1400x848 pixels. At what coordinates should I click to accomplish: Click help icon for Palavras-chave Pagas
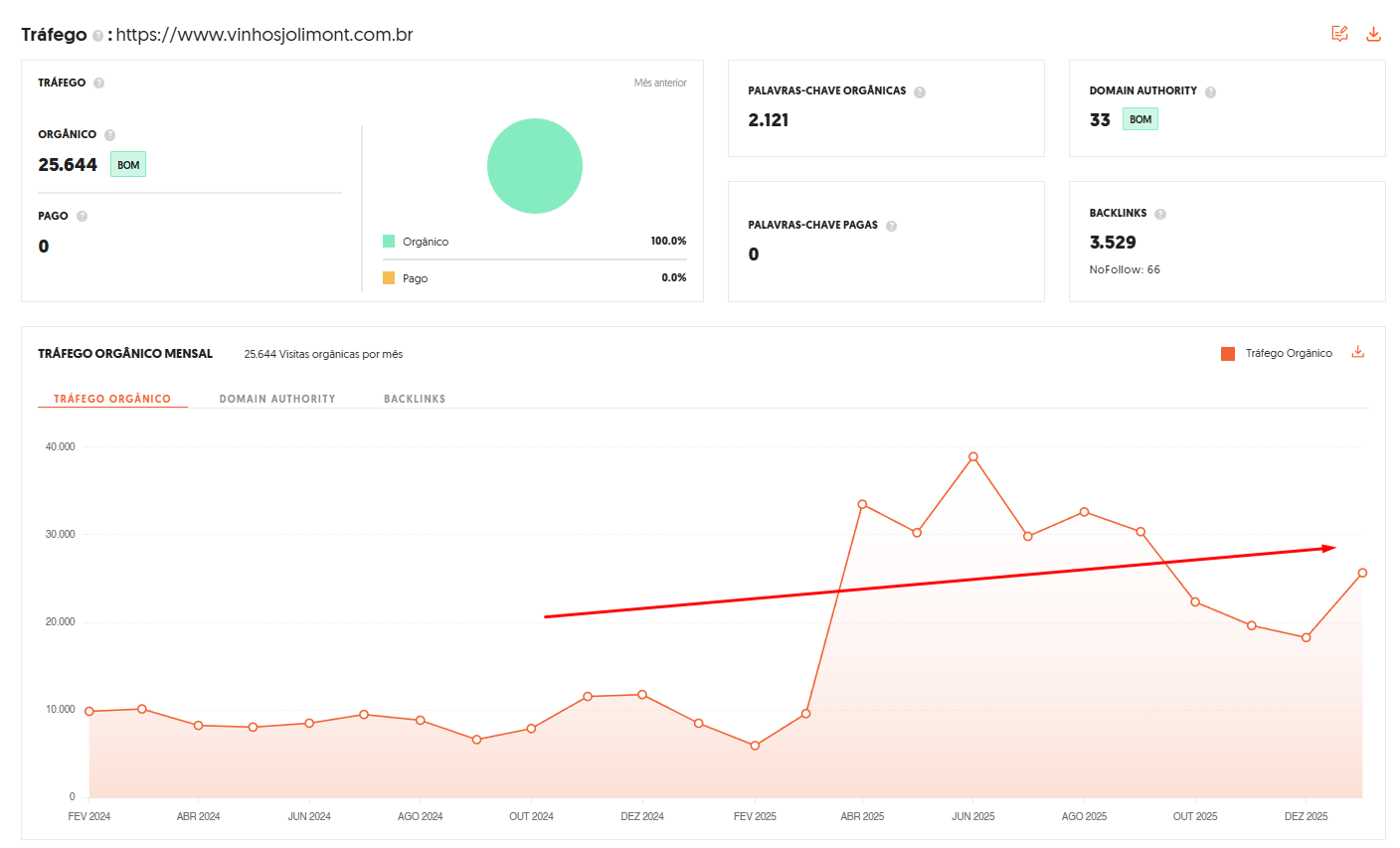point(891,226)
